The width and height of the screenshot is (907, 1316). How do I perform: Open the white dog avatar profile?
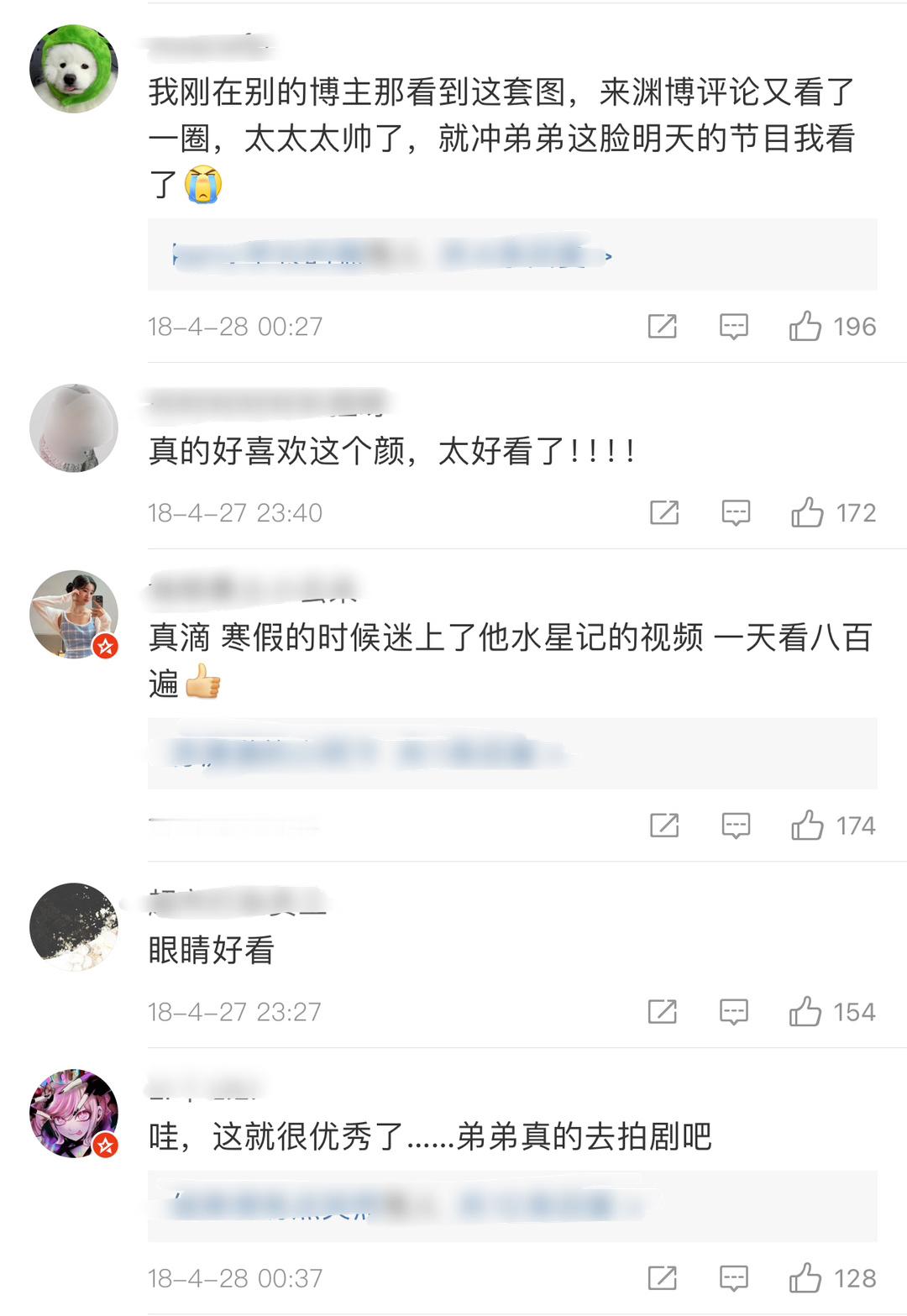(x=74, y=68)
